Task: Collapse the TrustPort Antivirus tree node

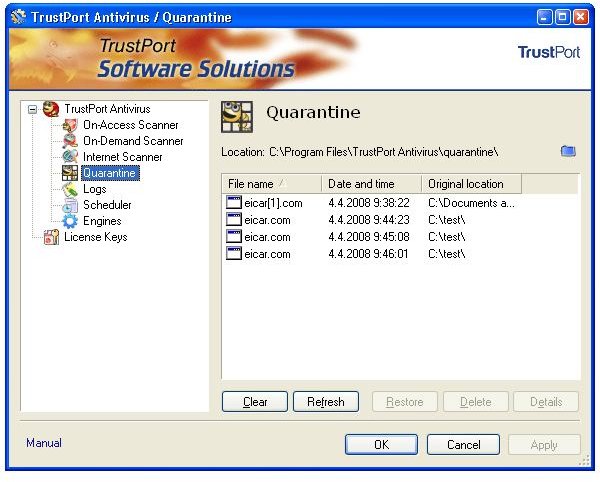Action: (x=33, y=109)
